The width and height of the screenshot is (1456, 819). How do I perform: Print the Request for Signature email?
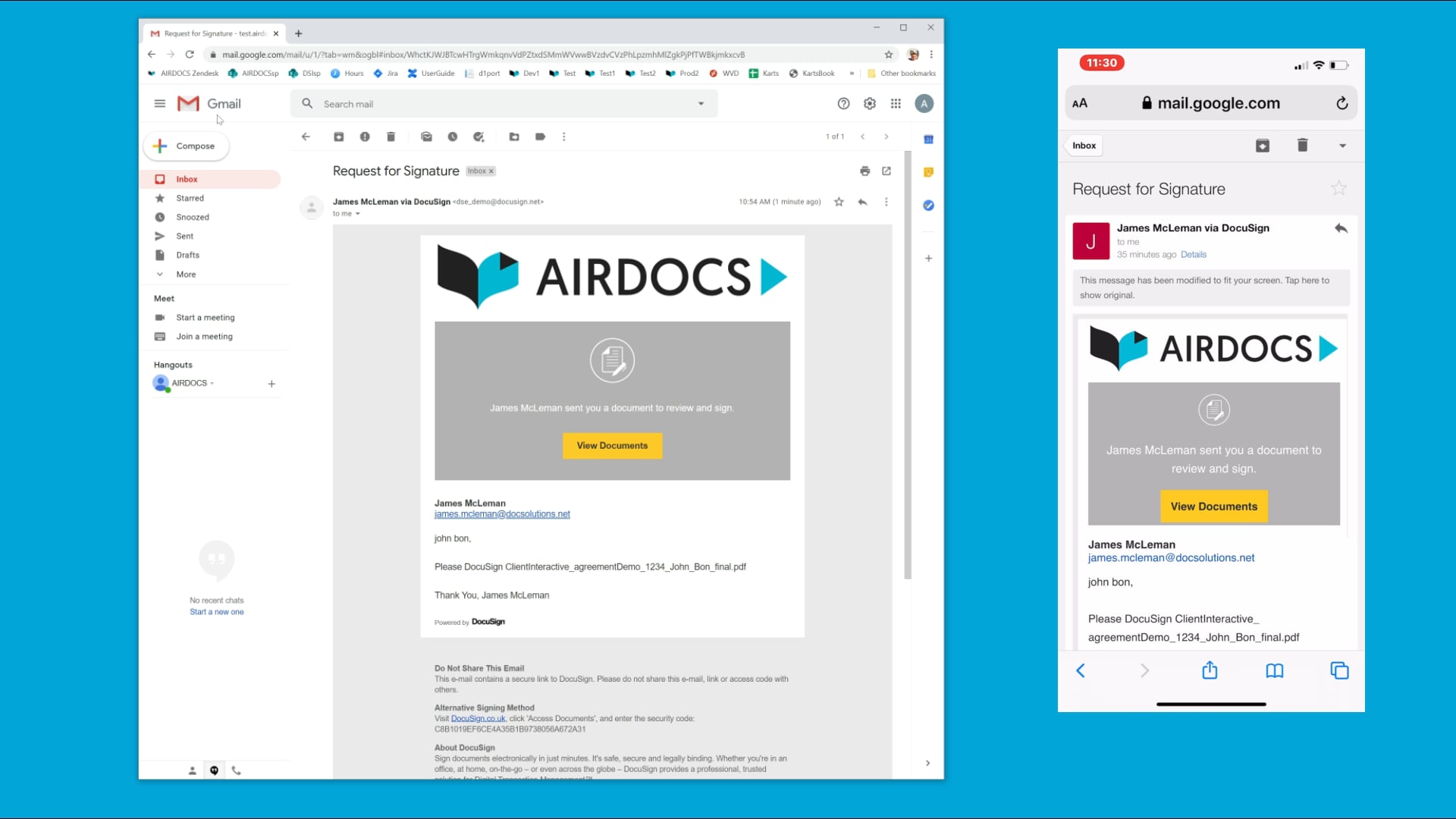click(864, 171)
